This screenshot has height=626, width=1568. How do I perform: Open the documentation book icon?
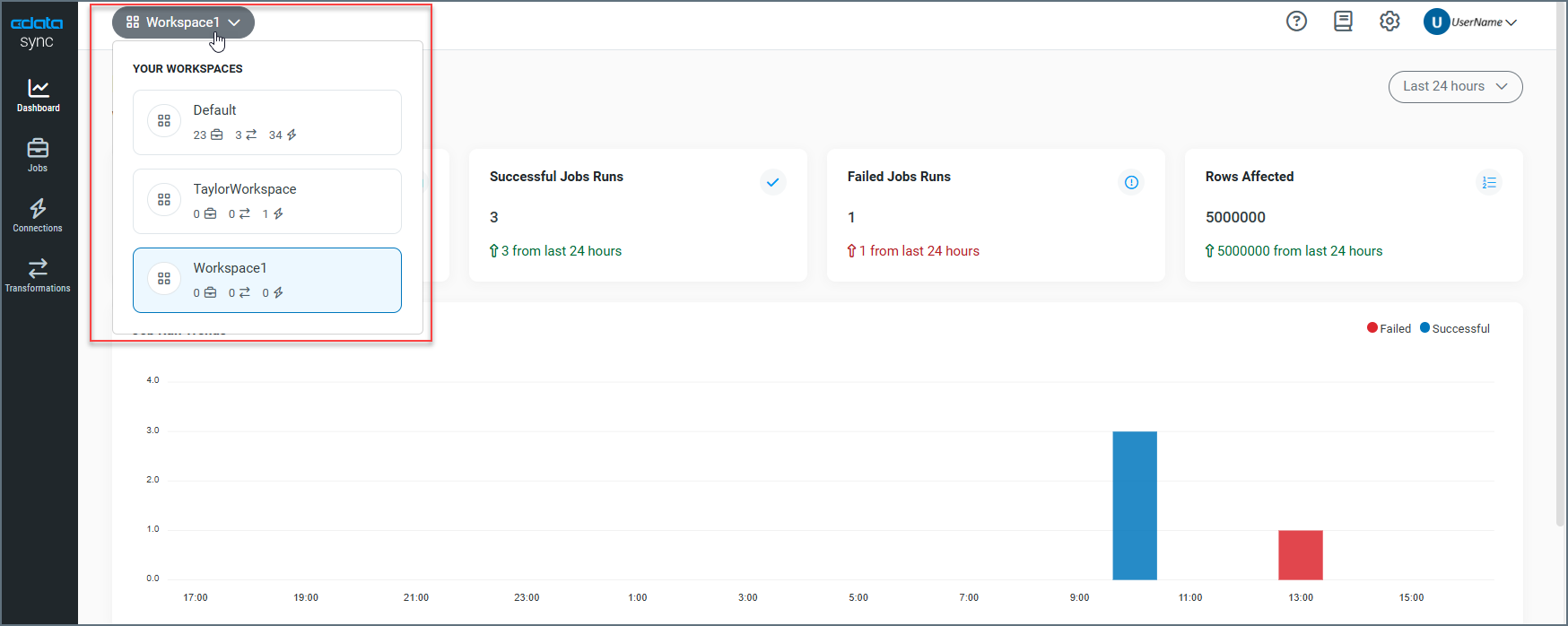[1343, 22]
